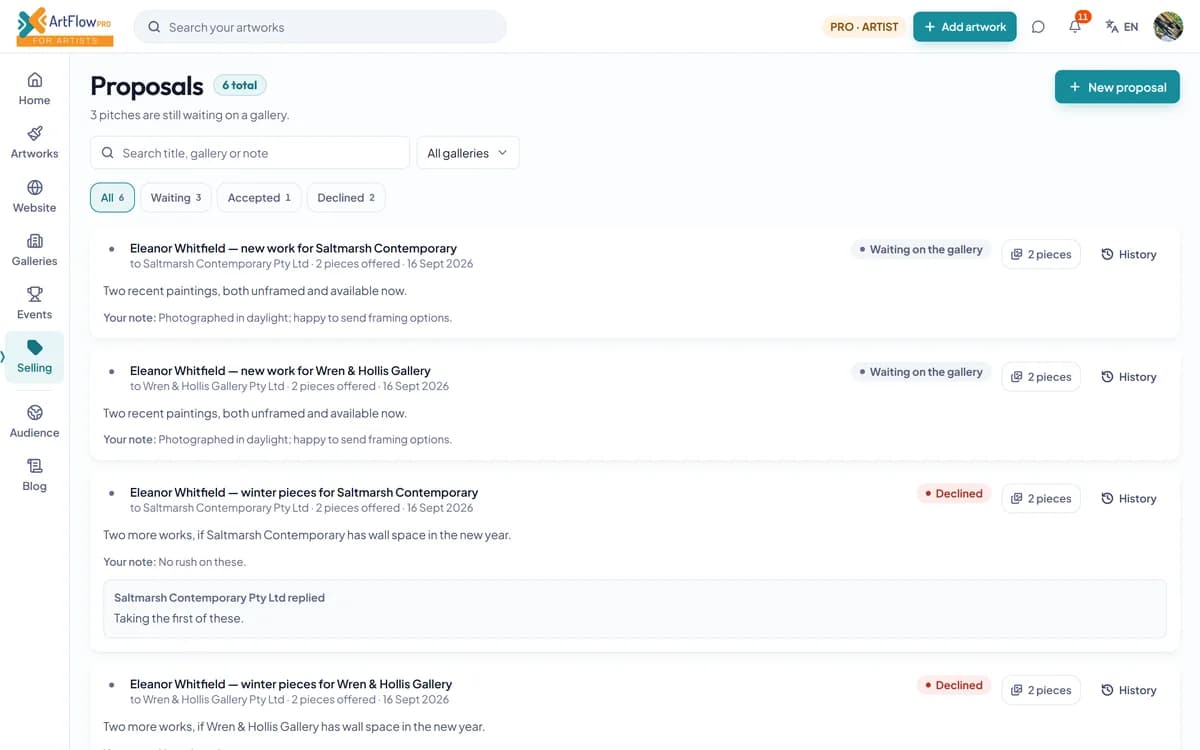Go to the Website section
Screen dimensions: 1200x750
pyautogui.click(x=34, y=196)
